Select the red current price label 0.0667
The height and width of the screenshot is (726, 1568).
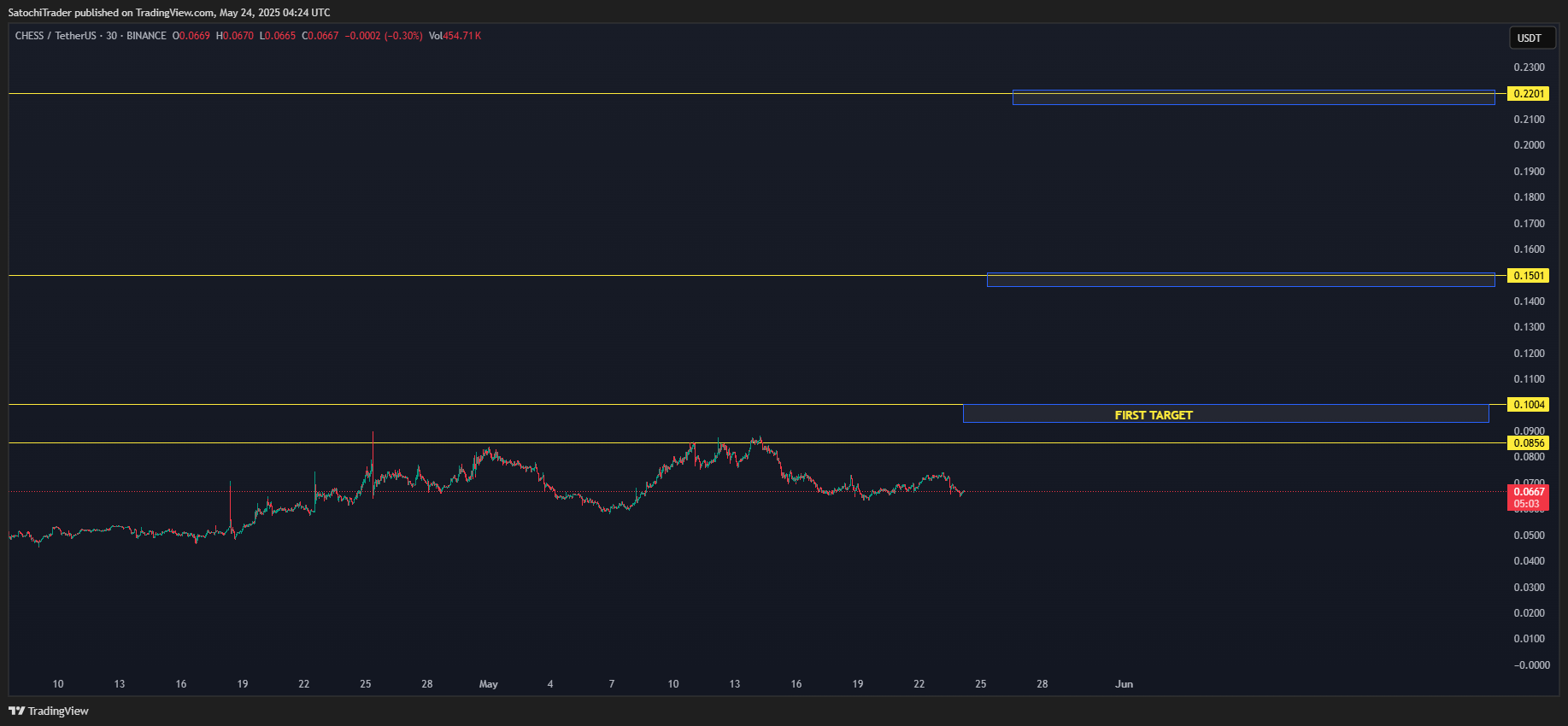(x=1529, y=492)
